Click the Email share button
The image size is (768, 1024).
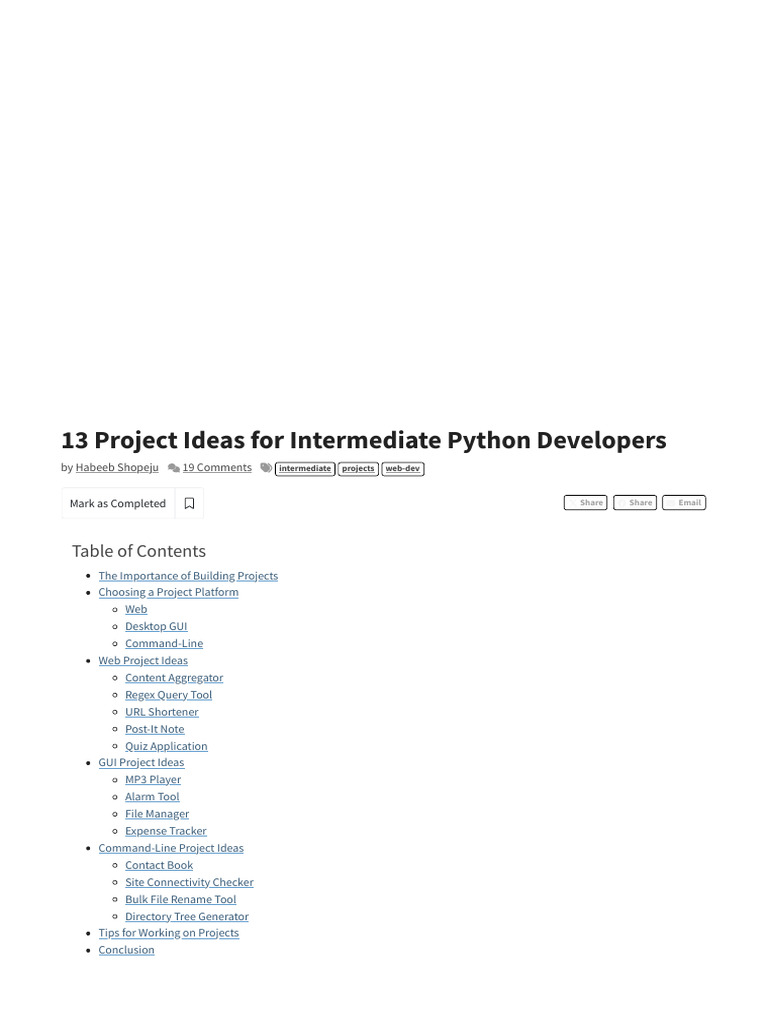point(684,503)
